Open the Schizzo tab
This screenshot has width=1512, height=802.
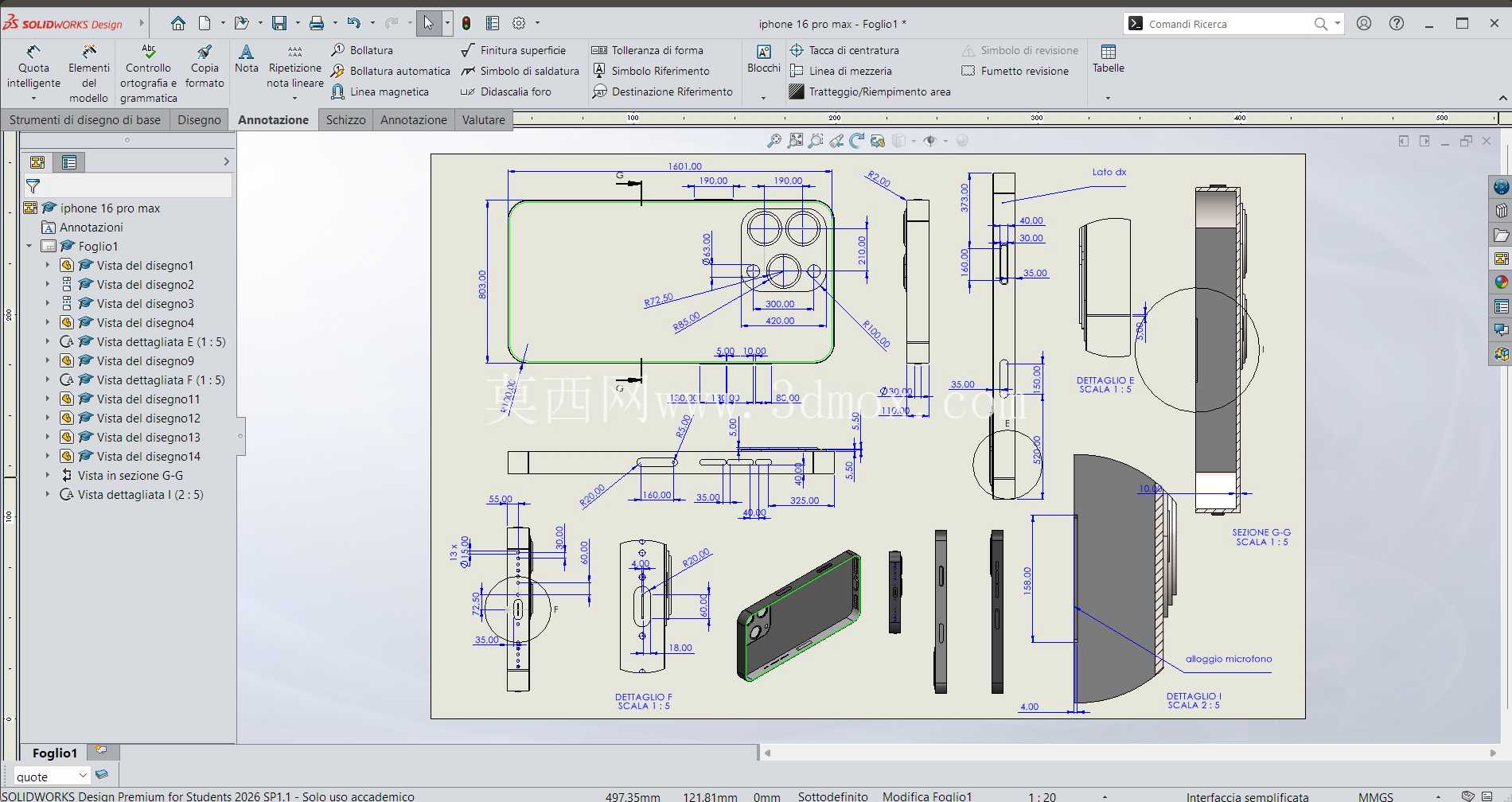pos(345,120)
